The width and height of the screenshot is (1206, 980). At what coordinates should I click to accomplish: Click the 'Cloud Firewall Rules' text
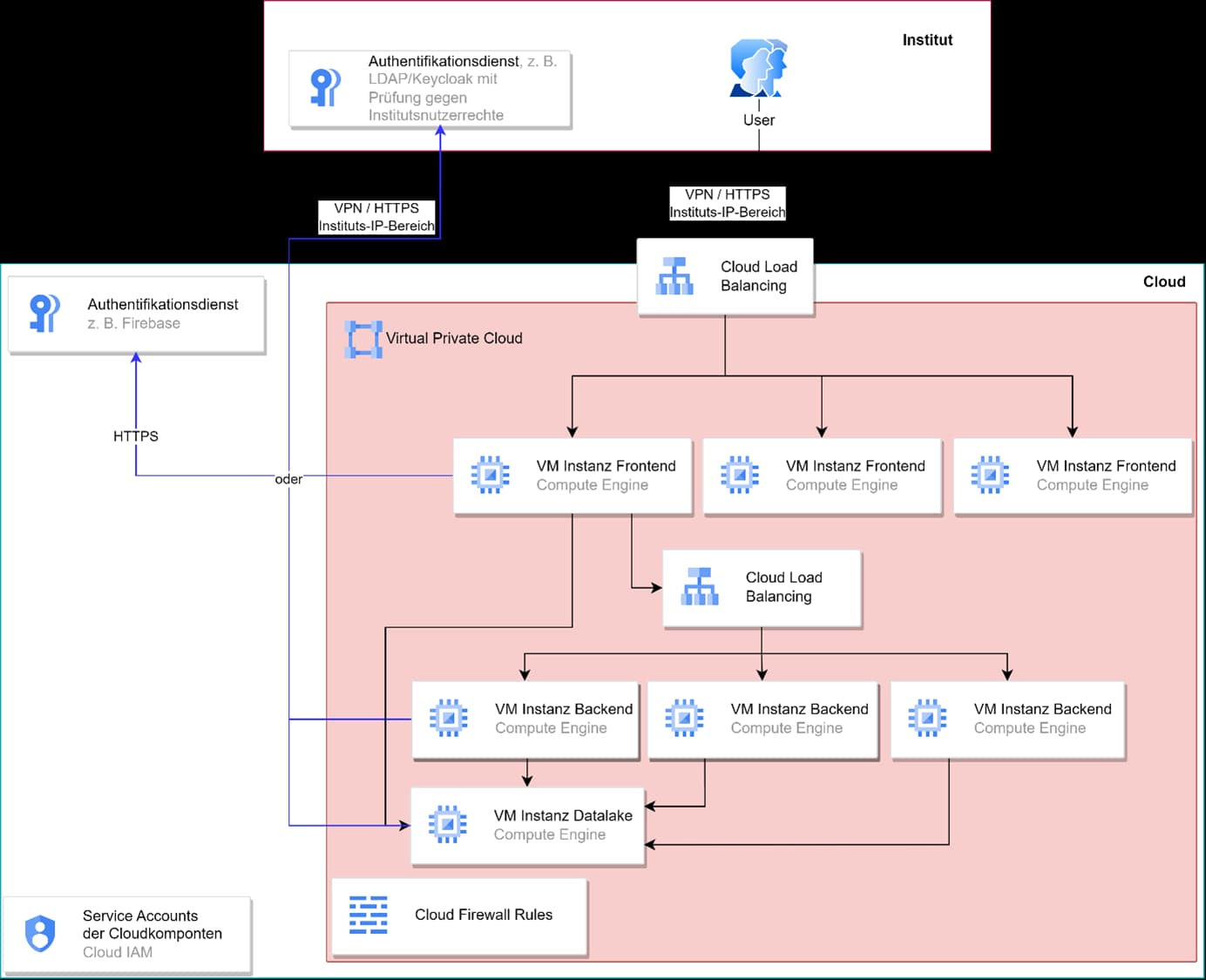pos(484,915)
